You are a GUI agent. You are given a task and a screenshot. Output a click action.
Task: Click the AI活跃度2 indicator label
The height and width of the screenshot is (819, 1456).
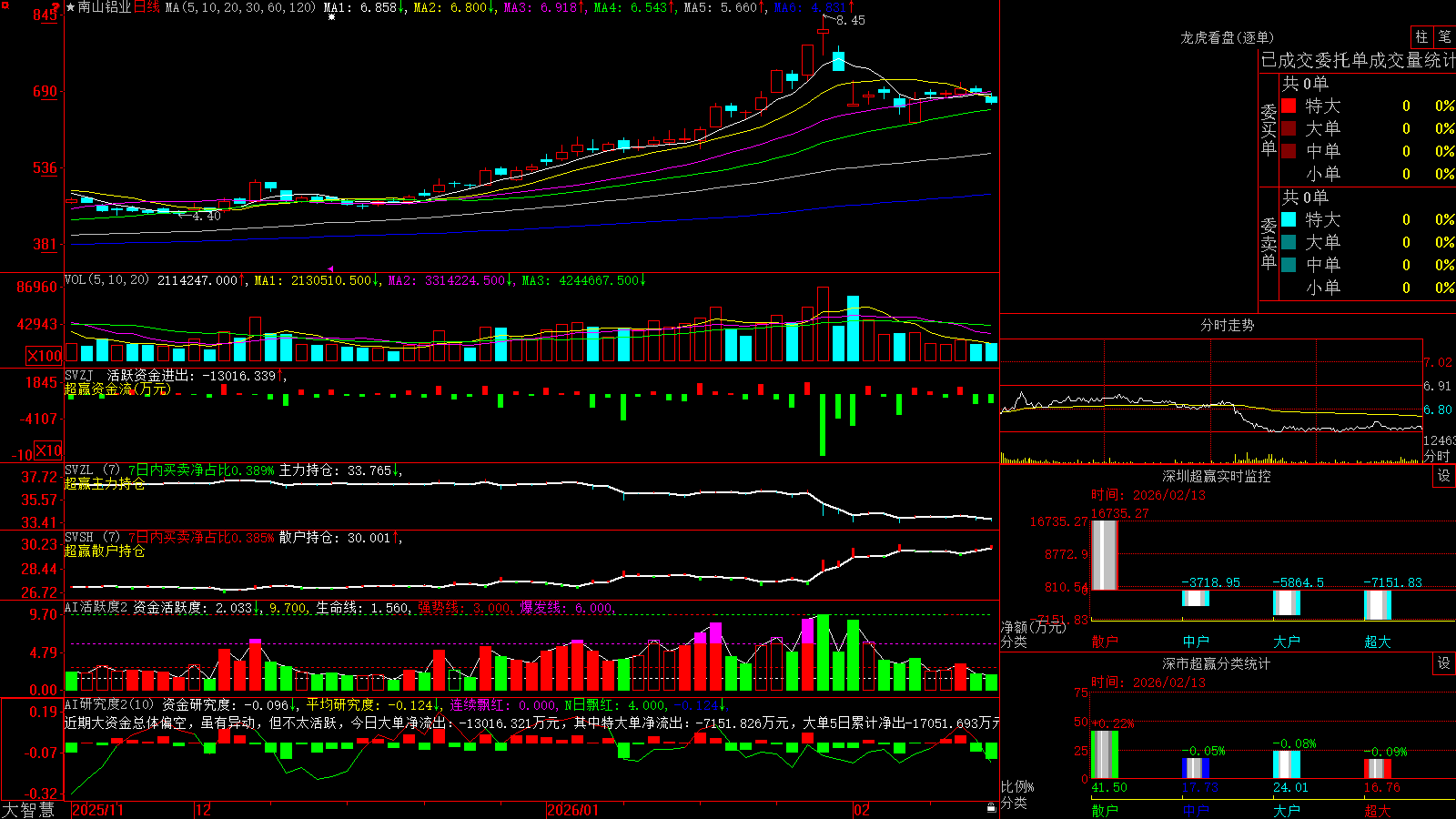tap(96, 607)
